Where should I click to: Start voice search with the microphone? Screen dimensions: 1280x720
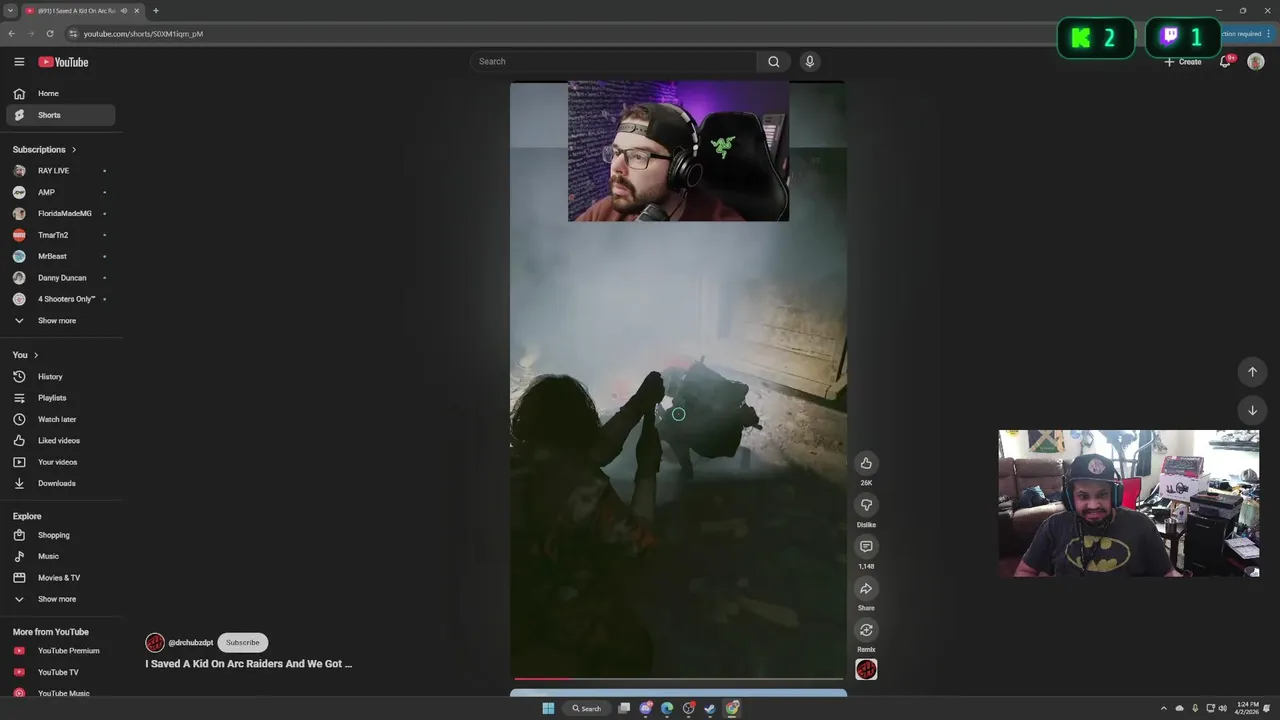coord(810,62)
